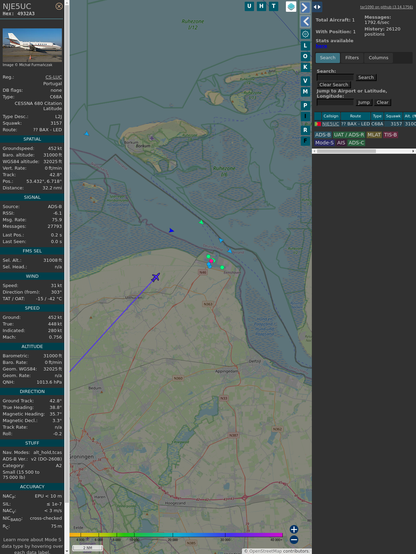
Task: Toggle the M map option
Action: pyautogui.click(x=305, y=92)
